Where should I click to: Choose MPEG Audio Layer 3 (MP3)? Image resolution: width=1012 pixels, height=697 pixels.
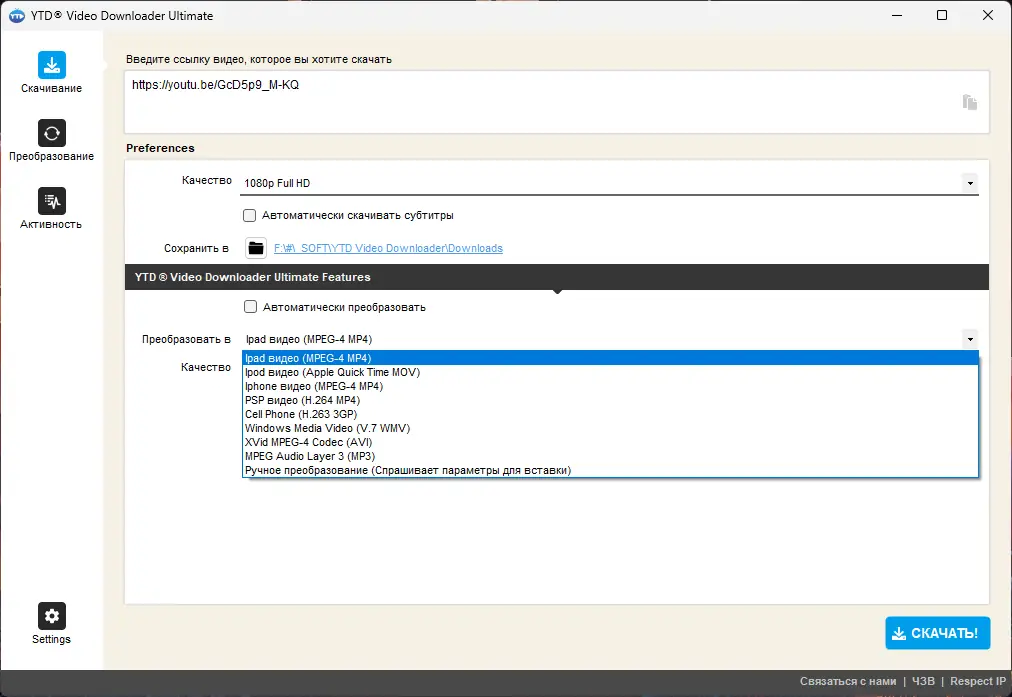tap(611, 456)
